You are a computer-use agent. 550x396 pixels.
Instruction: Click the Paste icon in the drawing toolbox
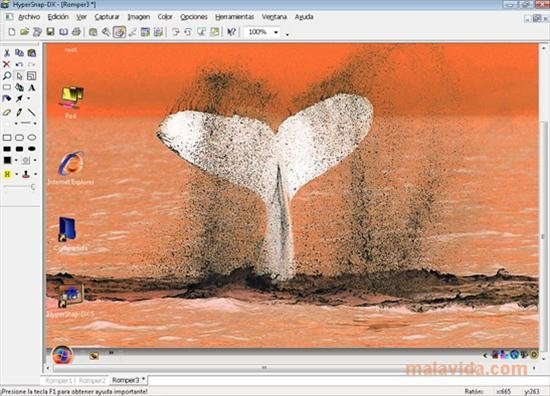pos(32,53)
